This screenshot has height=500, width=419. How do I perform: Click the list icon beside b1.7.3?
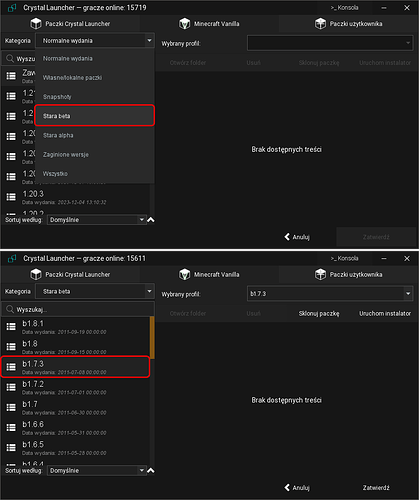[x=11, y=367]
